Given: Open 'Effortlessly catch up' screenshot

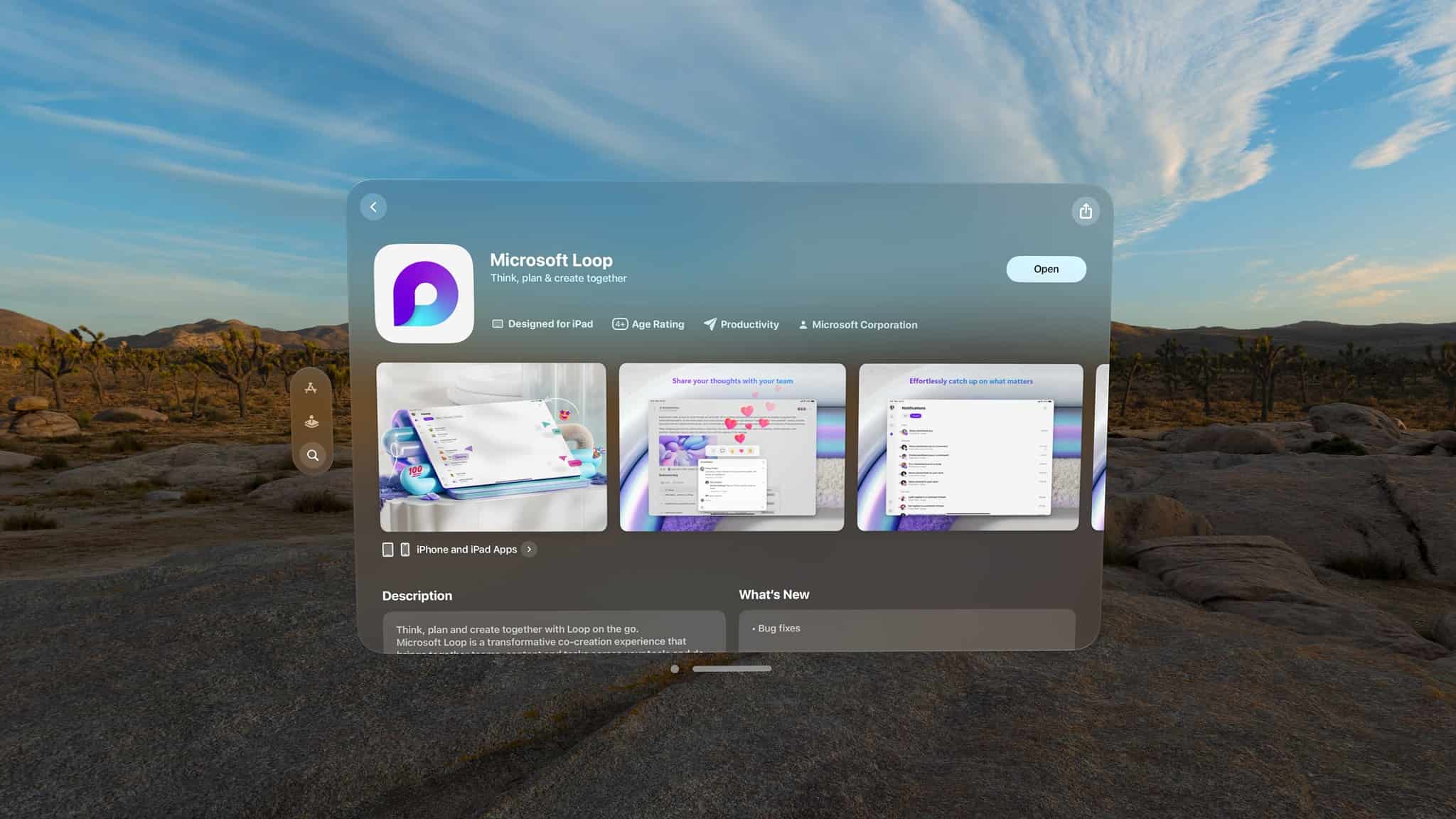Looking at the screenshot, I should point(969,447).
